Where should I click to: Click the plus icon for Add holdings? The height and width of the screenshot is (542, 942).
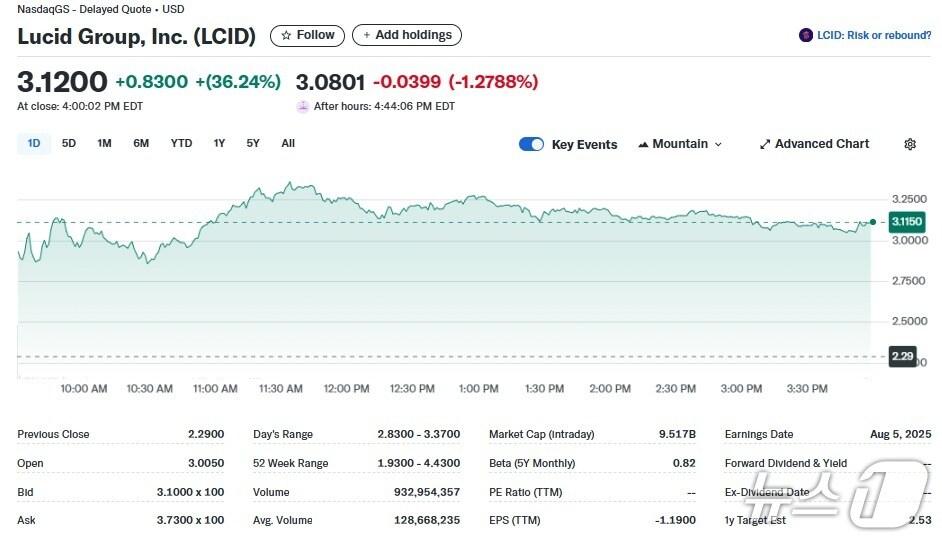pyautogui.click(x=366, y=35)
